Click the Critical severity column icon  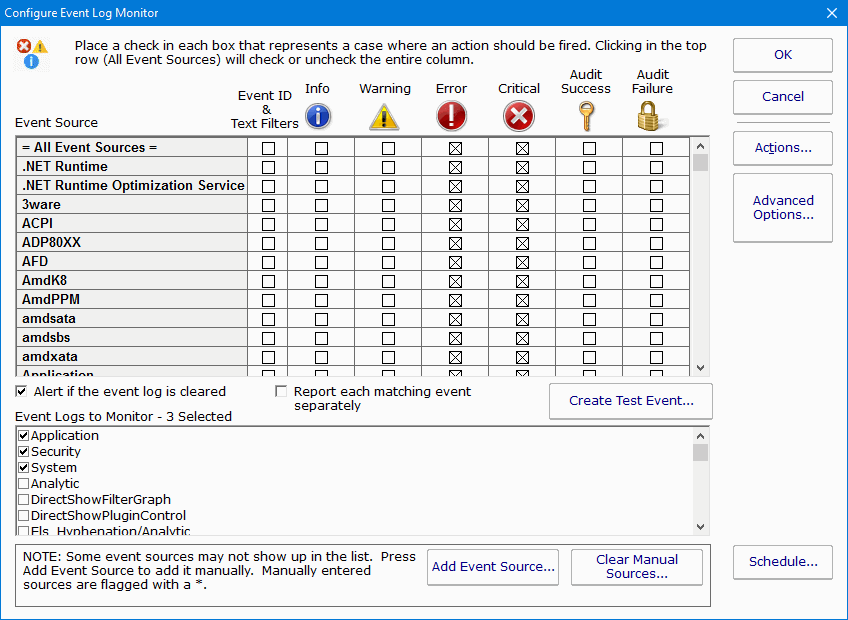(518, 116)
